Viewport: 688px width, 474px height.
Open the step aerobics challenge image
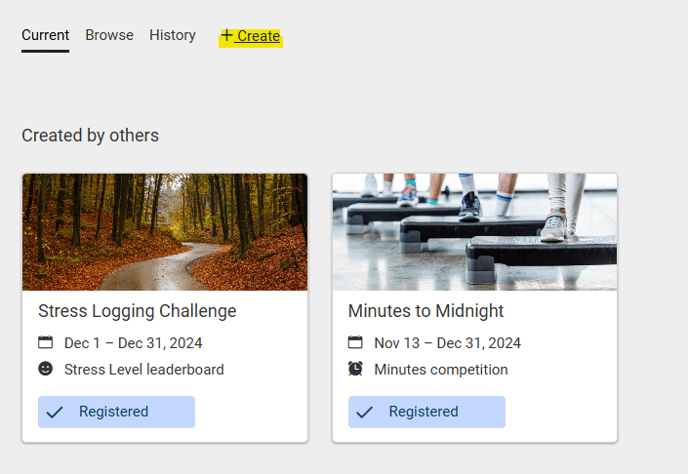[x=475, y=232]
